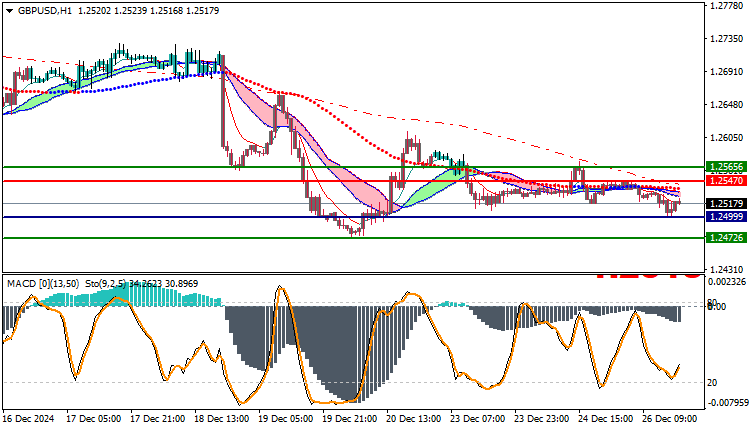Click the 1.26050 price scale value
Screen dimensions: 750x430
727,138
